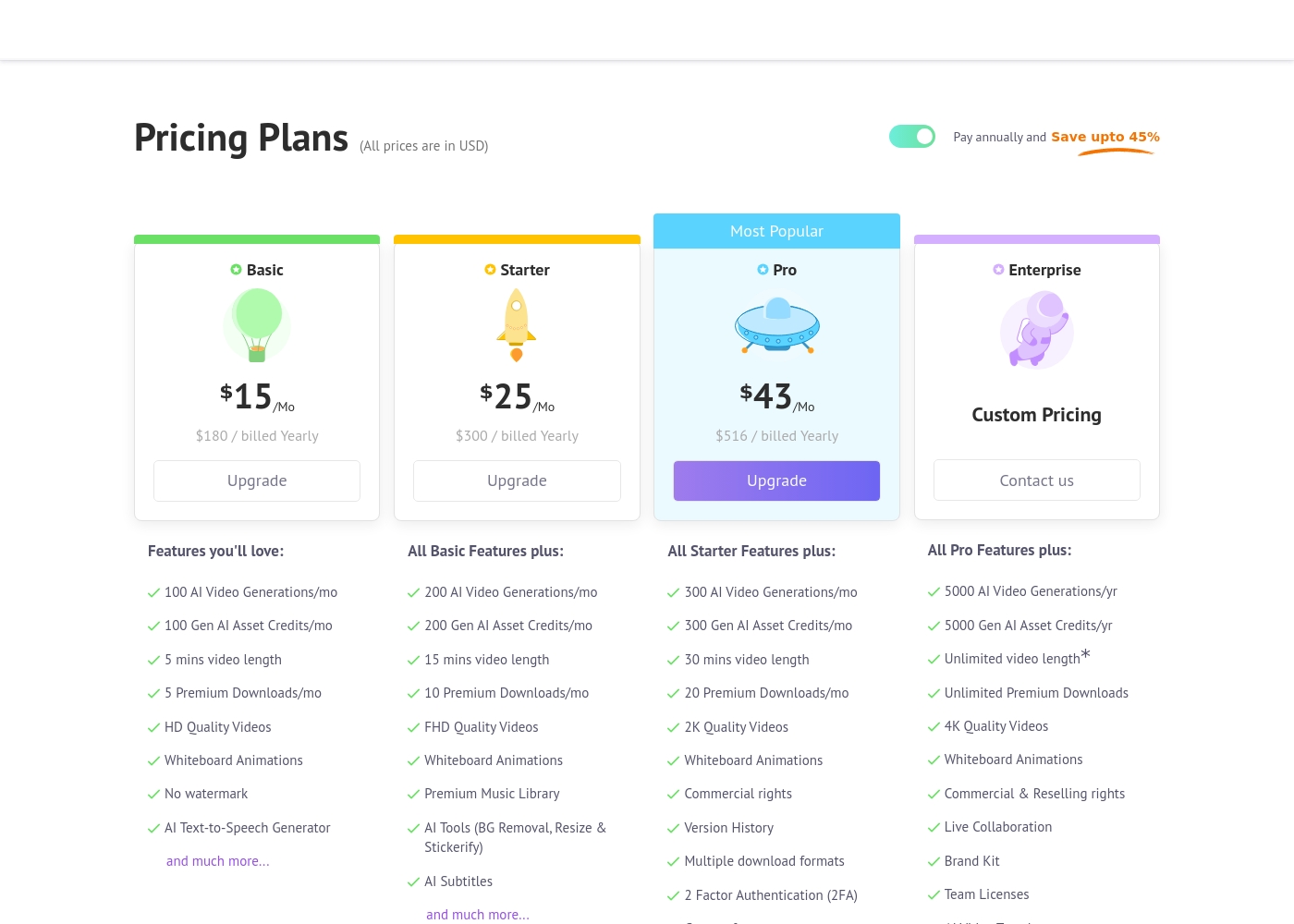The height and width of the screenshot is (924, 1294).
Task: Click the yellow star badge beside Starter
Action: coord(490,270)
